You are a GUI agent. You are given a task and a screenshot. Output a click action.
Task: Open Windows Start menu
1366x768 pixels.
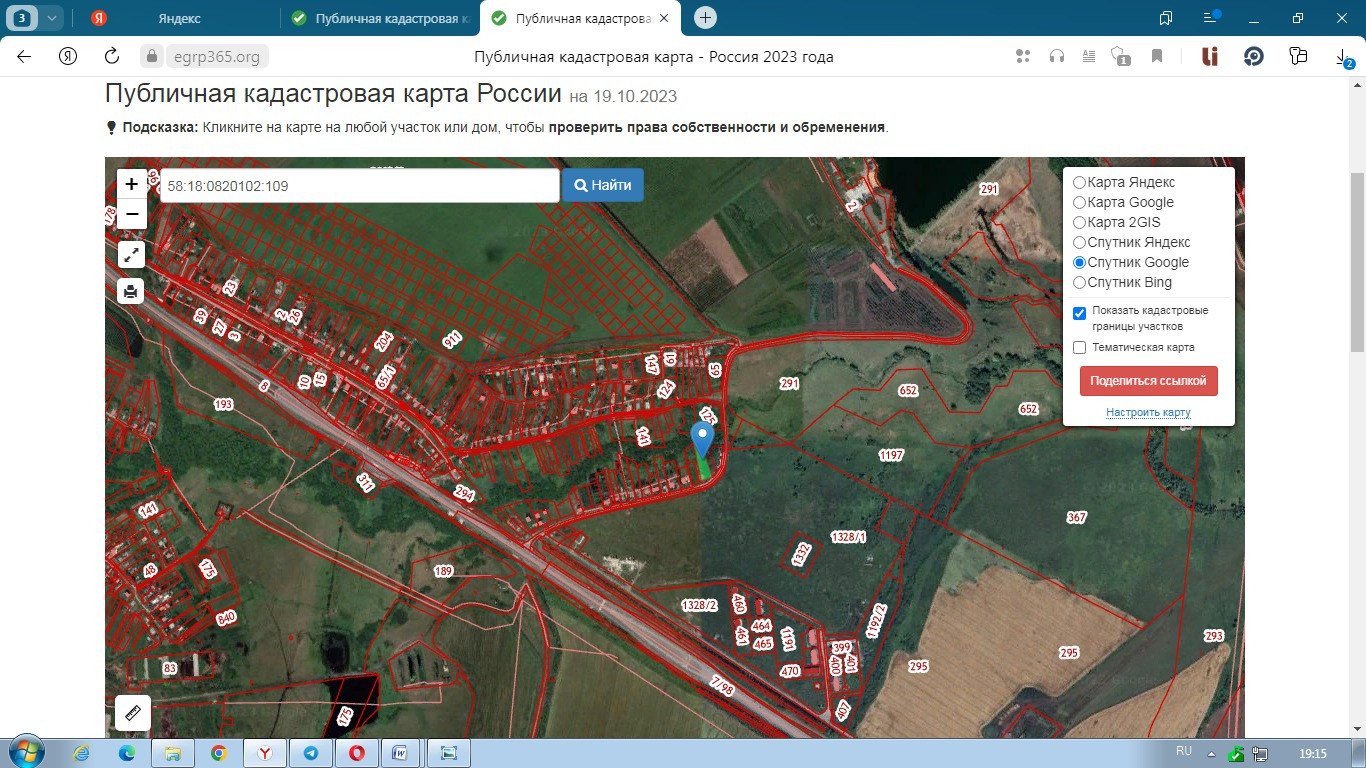26,752
